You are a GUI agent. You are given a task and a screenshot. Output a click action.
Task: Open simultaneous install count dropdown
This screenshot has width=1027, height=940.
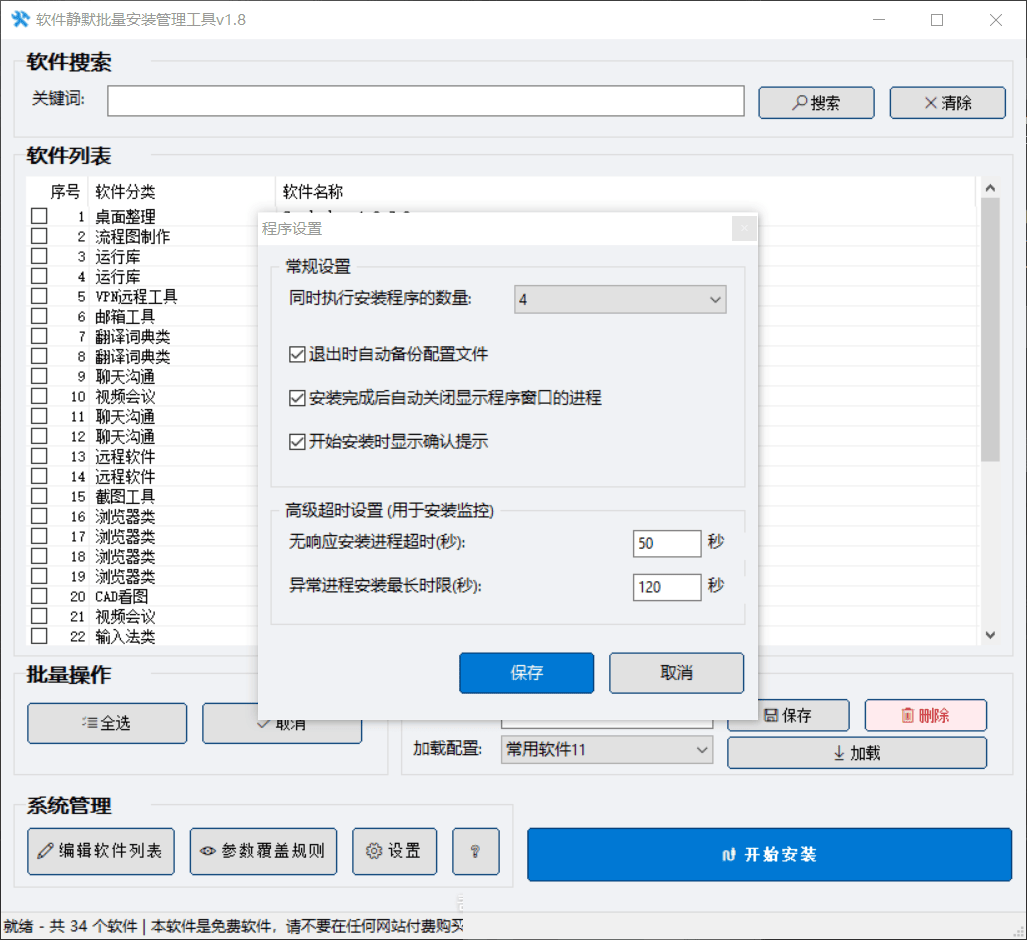619,299
